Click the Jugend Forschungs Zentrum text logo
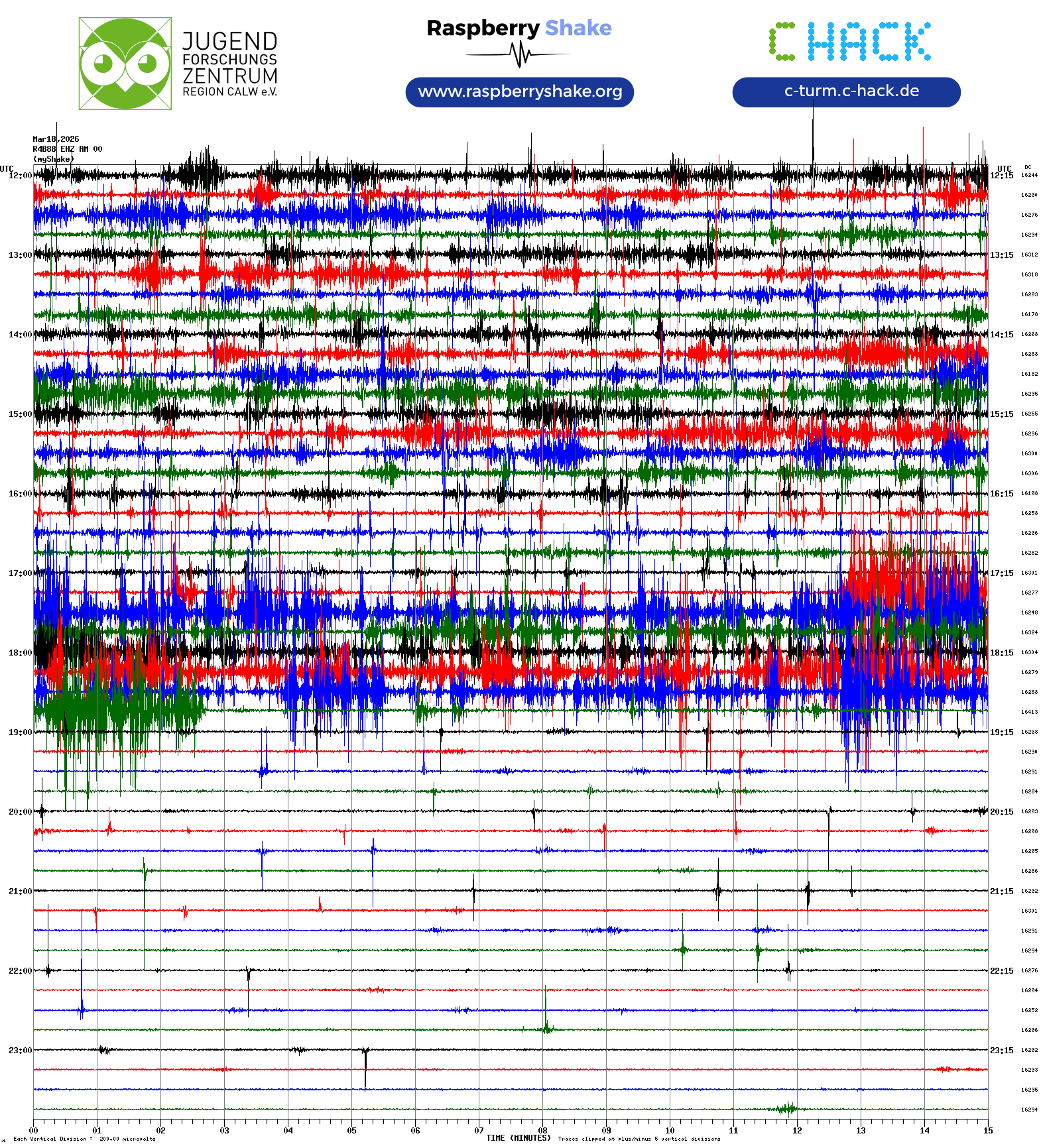 coord(229,64)
